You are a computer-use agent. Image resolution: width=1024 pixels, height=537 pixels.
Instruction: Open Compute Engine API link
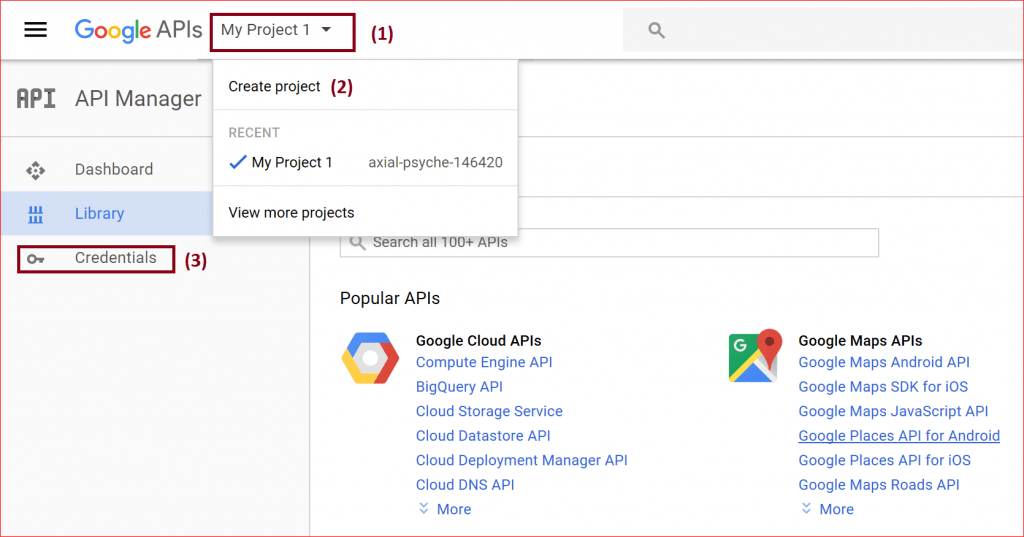point(484,362)
